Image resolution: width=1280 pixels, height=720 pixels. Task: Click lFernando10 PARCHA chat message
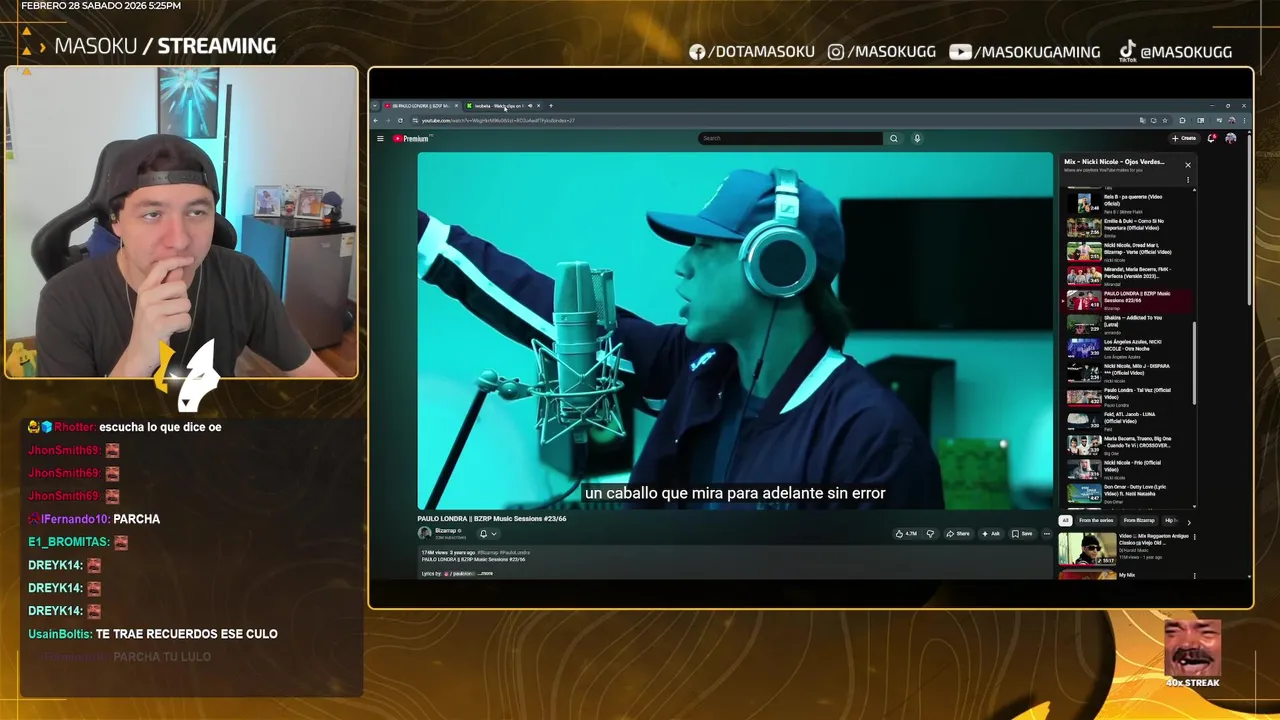click(94, 519)
